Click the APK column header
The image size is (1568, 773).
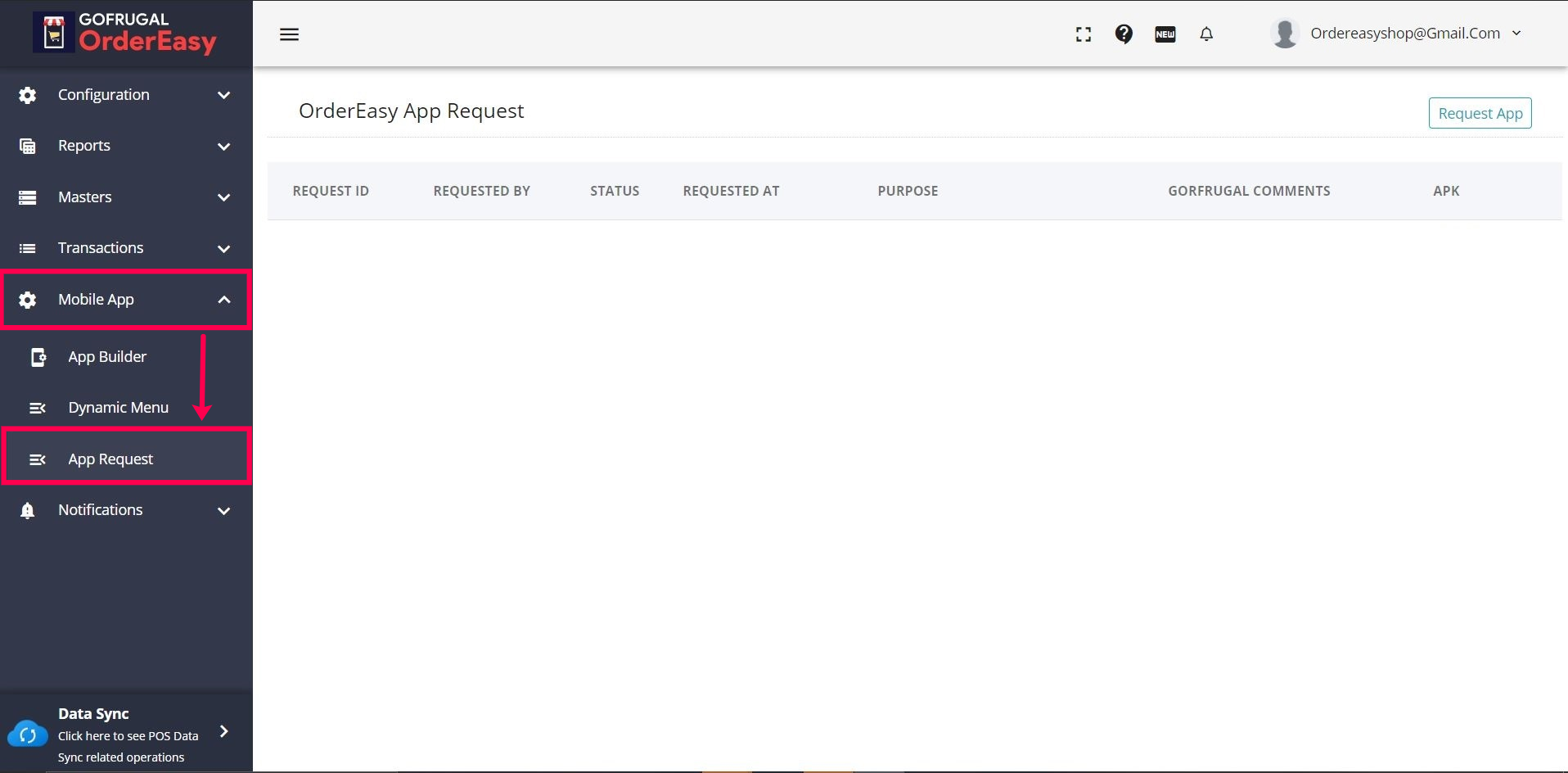(1446, 191)
